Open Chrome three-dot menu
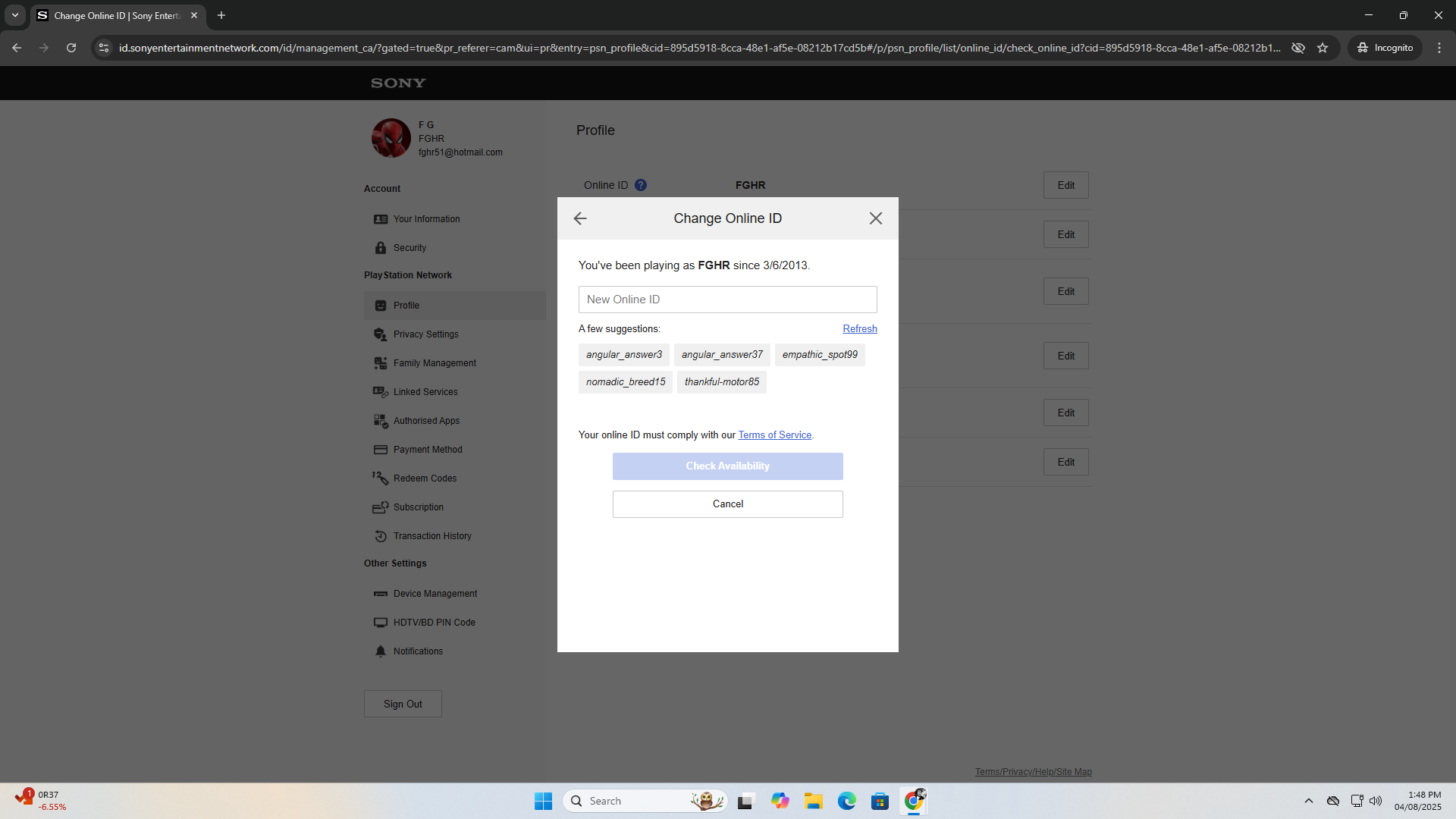This screenshot has width=1456, height=819. pyautogui.click(x=1439, y=48)
